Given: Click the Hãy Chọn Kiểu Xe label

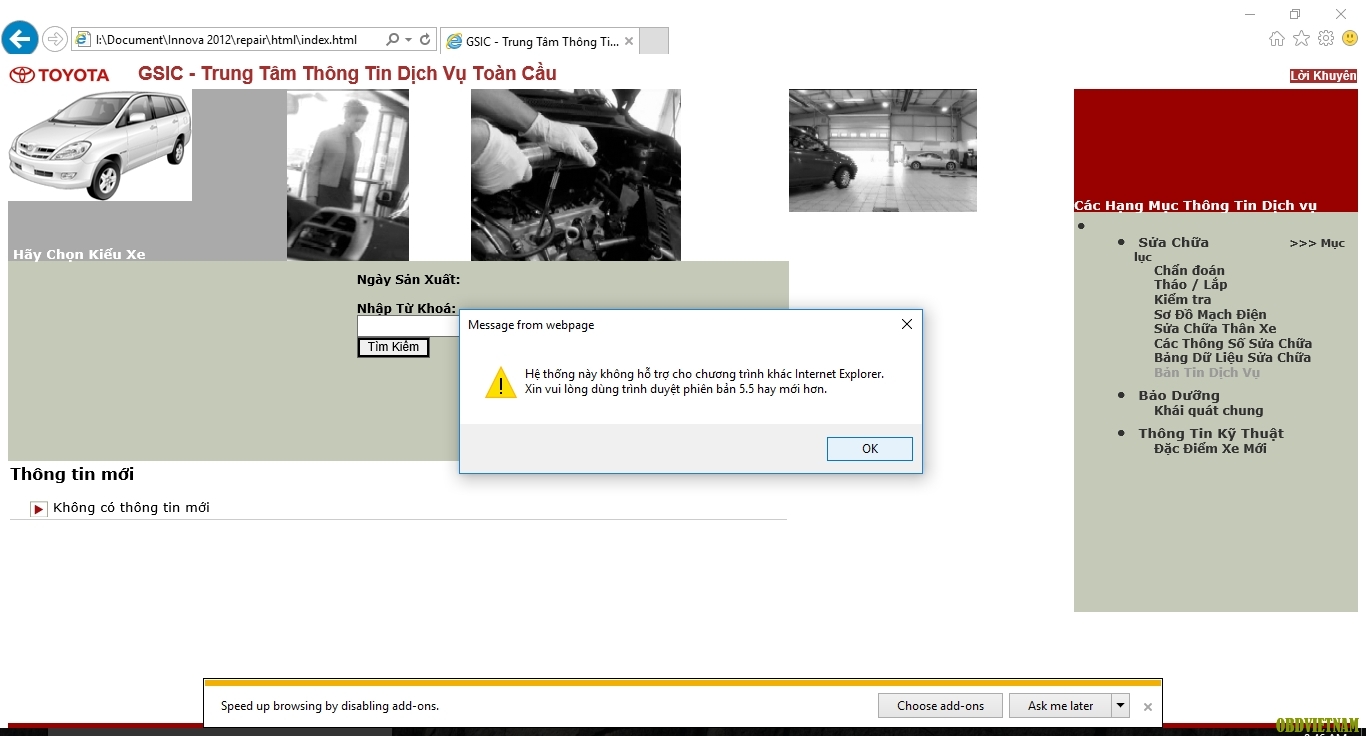Looking at the screenshot, I should pyautogui.click(x=79, y=254).
